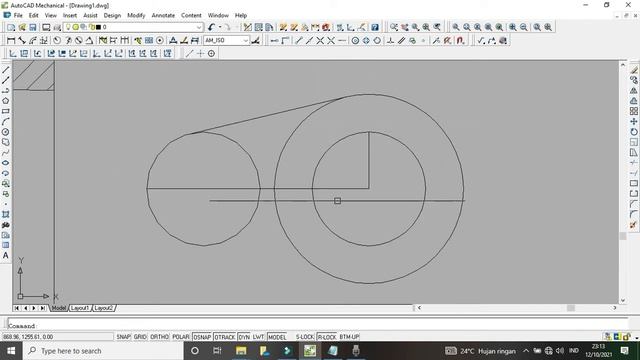The width and height of the screenshot is (640, 360).
Task: Click the Zoom Out minus magnifier icon
Action: (523, 27)
